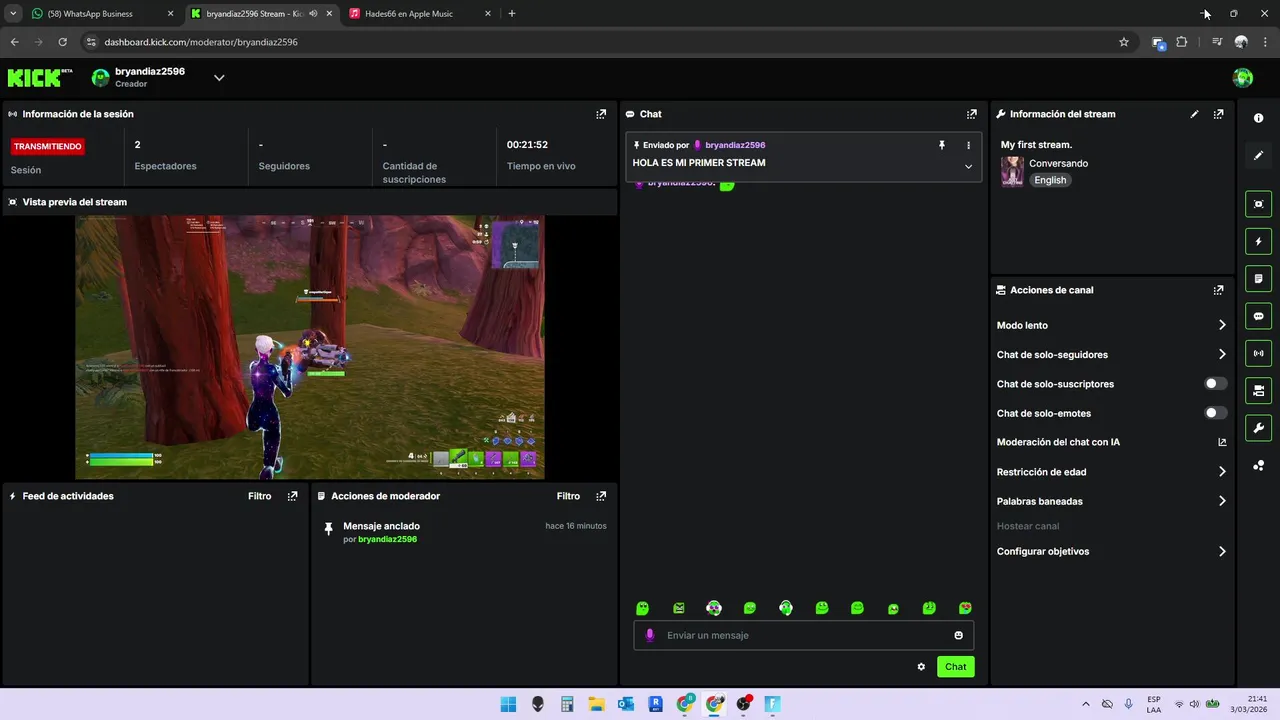Collapse the pinned message chevron

(968, 166)
